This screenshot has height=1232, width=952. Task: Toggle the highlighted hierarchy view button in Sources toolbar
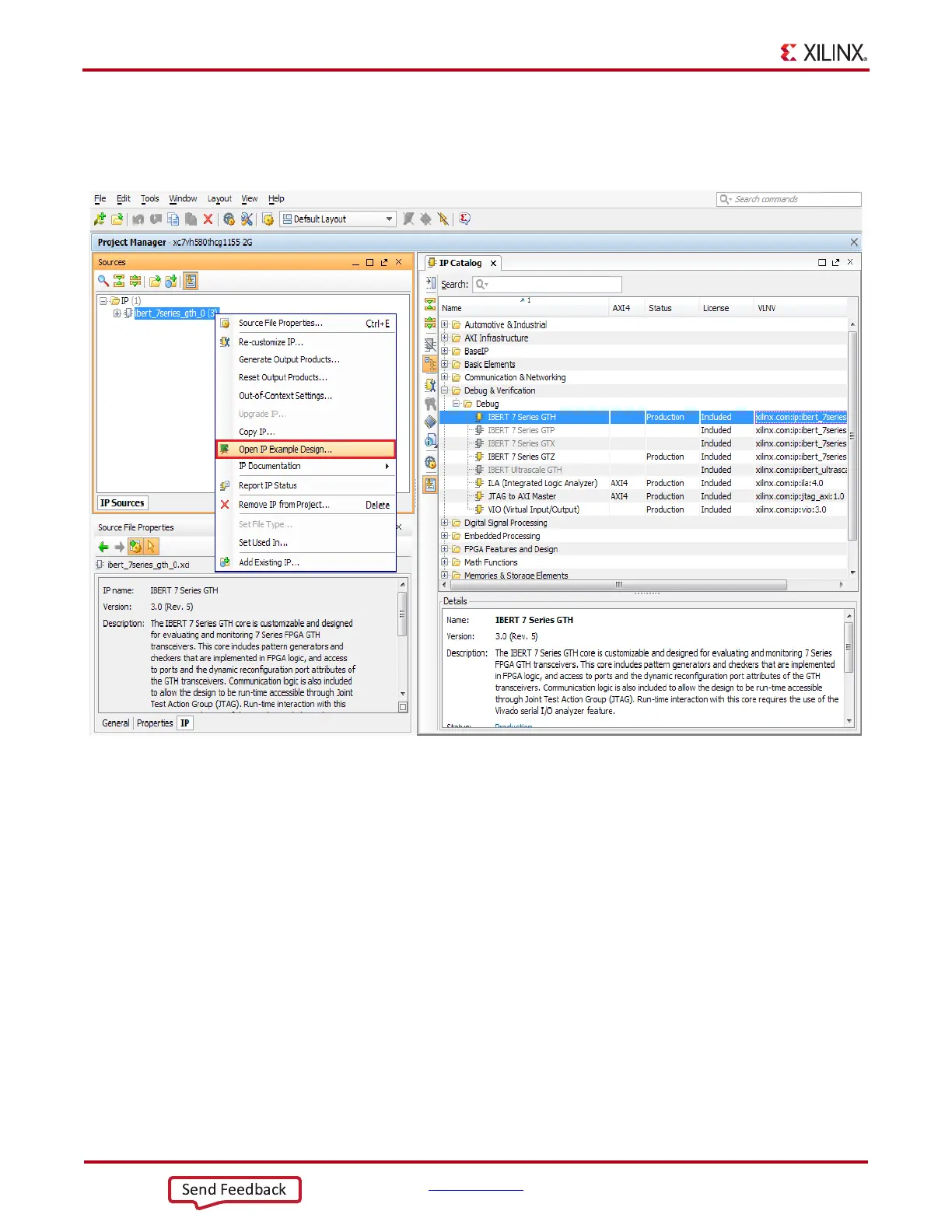tap(191, 281)
